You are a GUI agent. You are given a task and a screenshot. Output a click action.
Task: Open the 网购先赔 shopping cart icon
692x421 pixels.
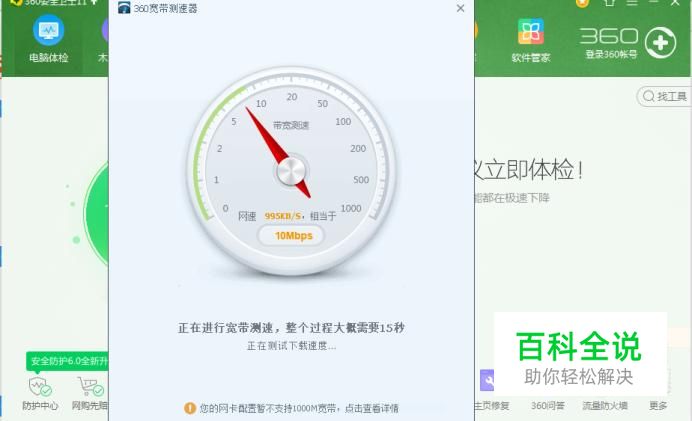pyautogui.click(x=90, y=386)
